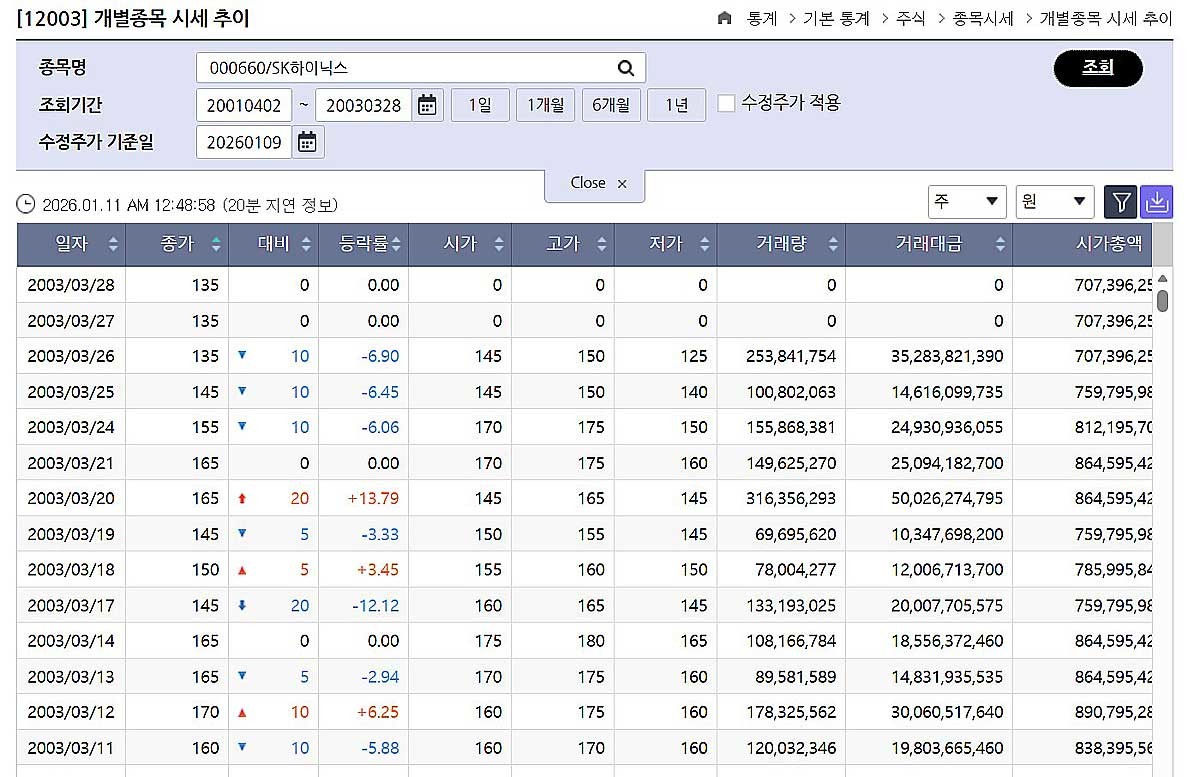Click date cell 2003/03/20

pyautogui.click(x=71, y=498)
